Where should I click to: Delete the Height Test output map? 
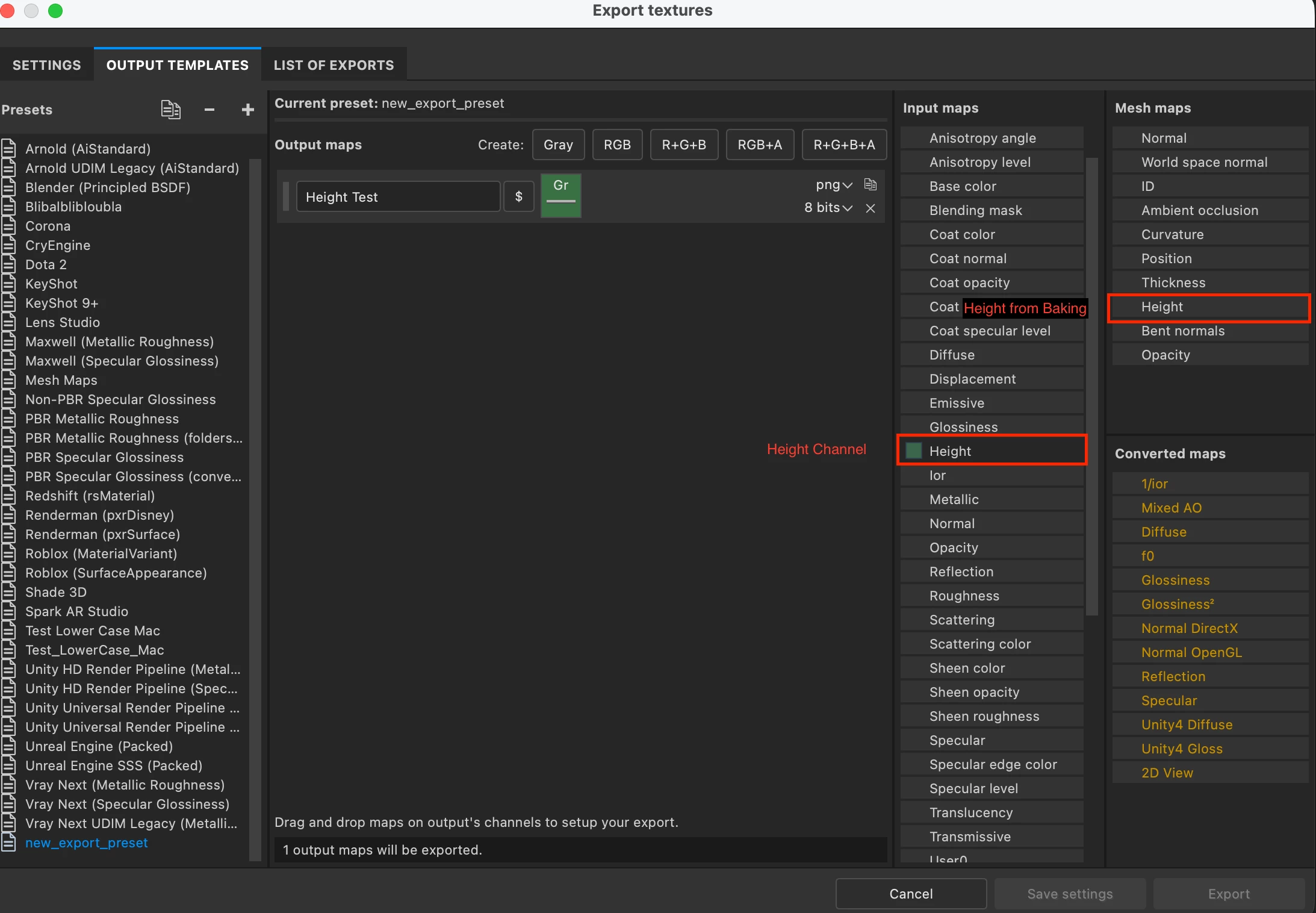(x=870, y=208)
